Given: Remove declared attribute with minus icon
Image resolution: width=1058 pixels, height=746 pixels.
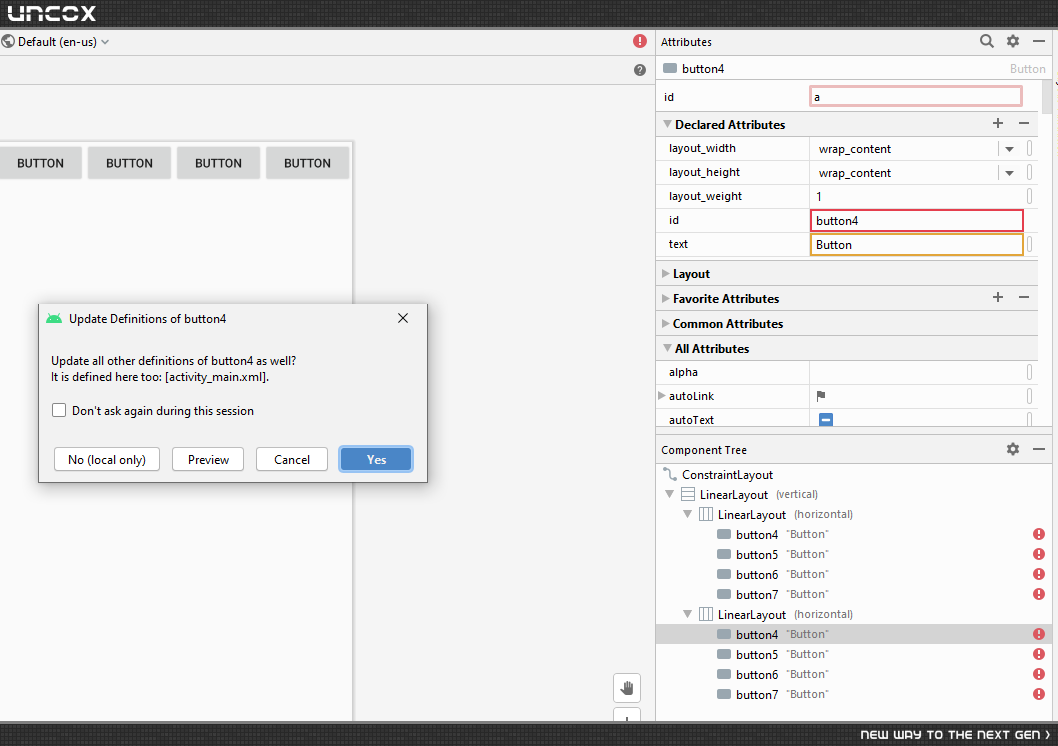Looking at the screenshot, I should (1024, 123).
